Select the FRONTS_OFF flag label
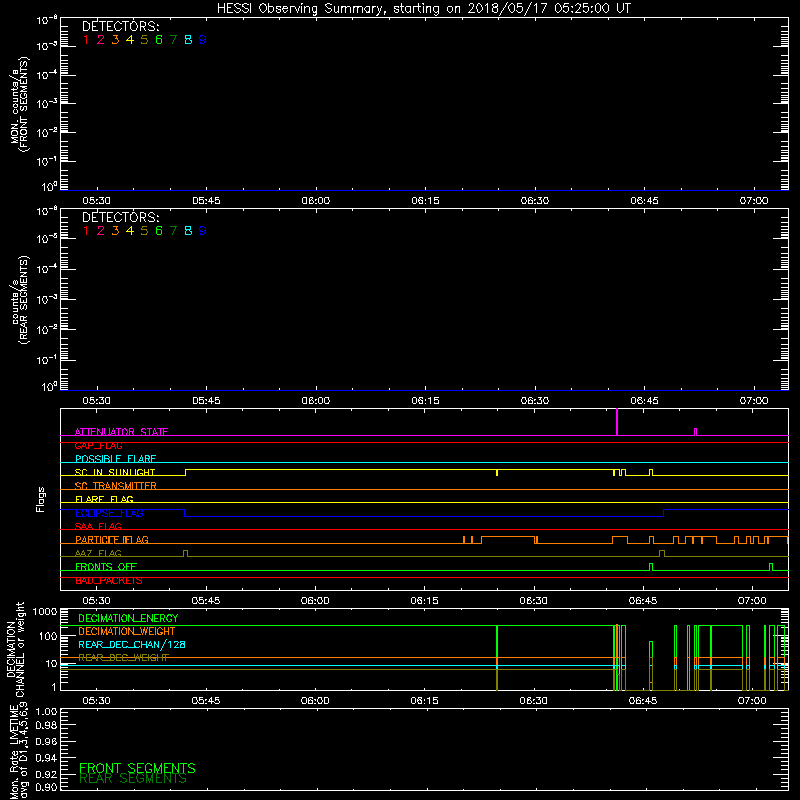 tap(106, 567)
